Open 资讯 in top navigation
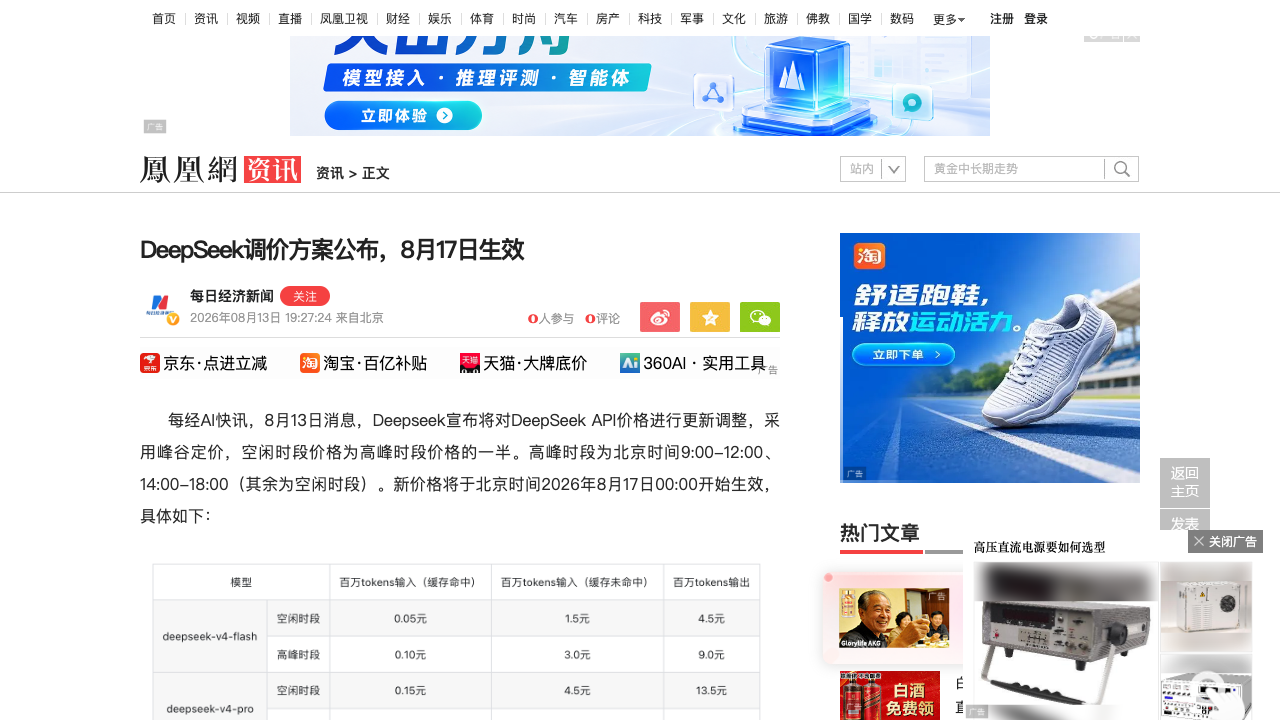This screenshot has height=720, width=1280. pyautogui.click(x=206, y=18)
